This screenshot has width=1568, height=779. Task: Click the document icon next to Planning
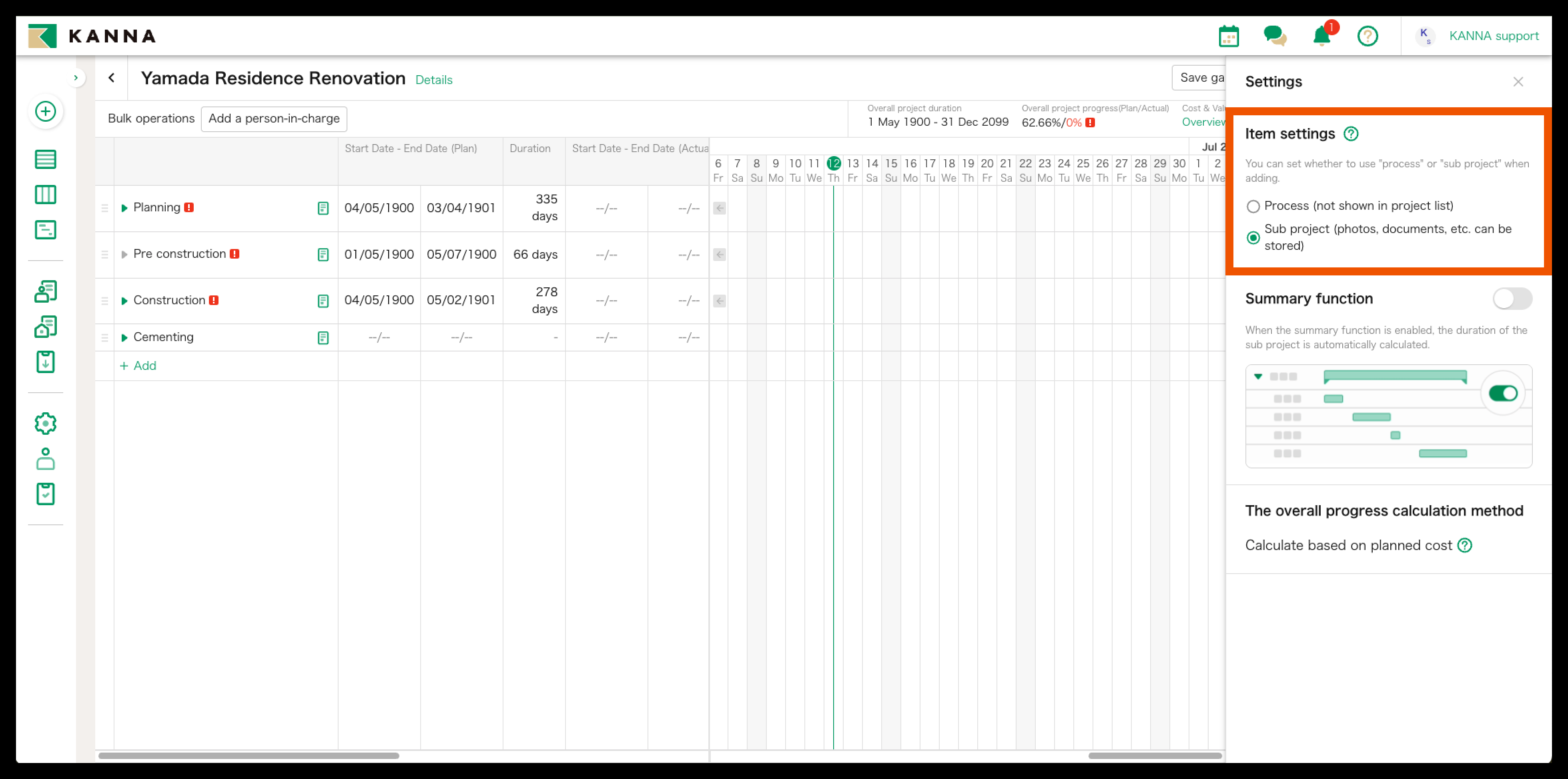pyautogui.click(x=323, y=208)
